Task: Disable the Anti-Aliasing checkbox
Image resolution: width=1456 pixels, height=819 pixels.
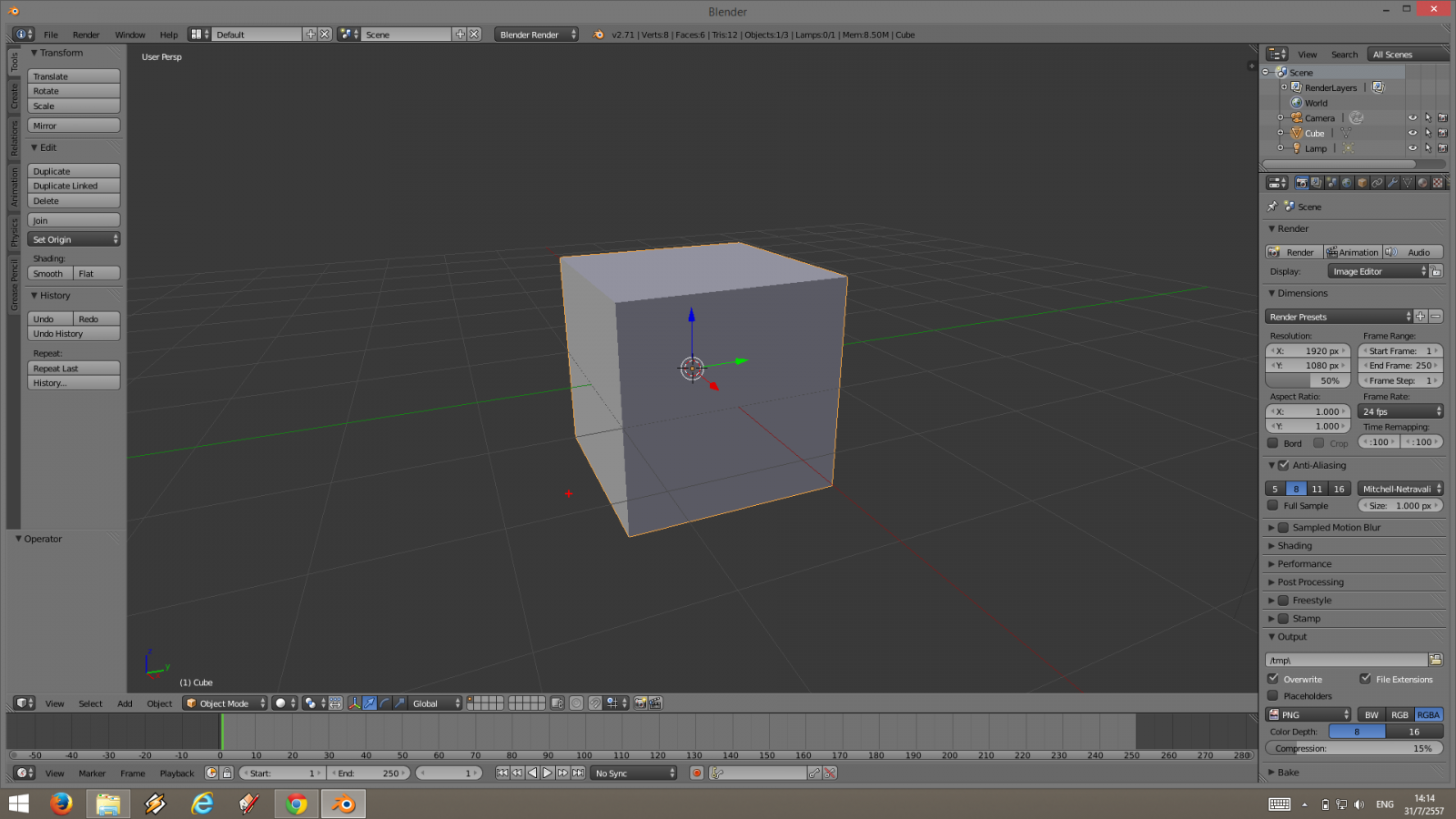Action: 1283,465
